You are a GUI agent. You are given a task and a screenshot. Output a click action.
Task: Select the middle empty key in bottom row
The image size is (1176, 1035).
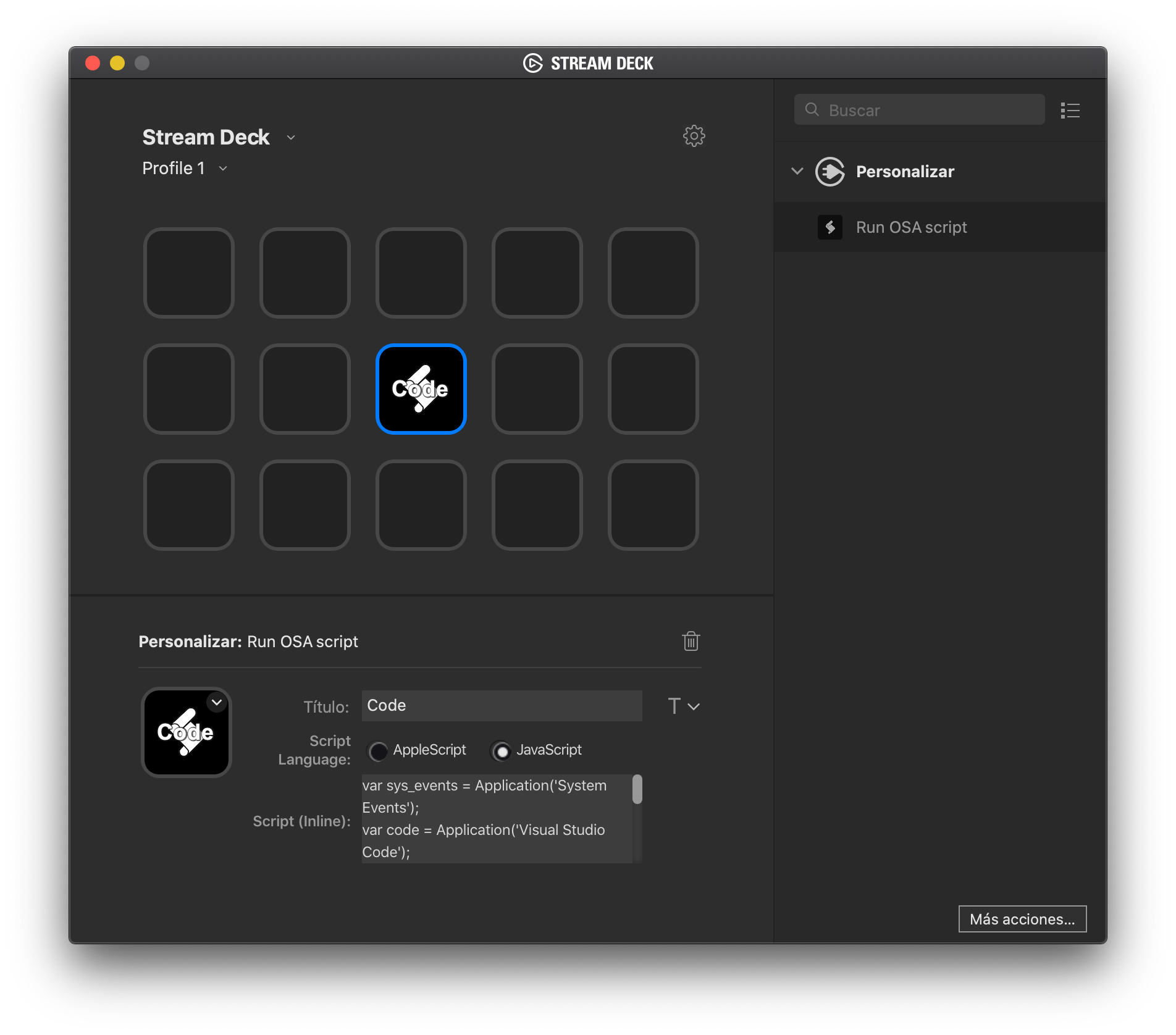pyautogui.click(x=421, y=505)
